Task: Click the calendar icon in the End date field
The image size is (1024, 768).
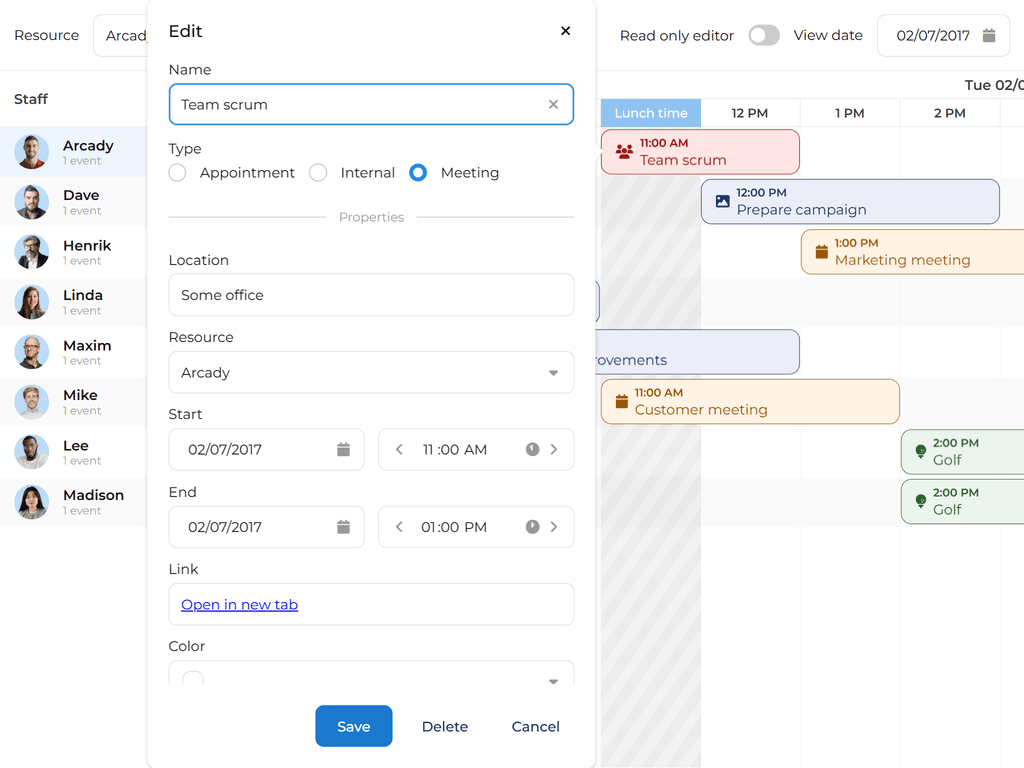Action: coord(345,526)
